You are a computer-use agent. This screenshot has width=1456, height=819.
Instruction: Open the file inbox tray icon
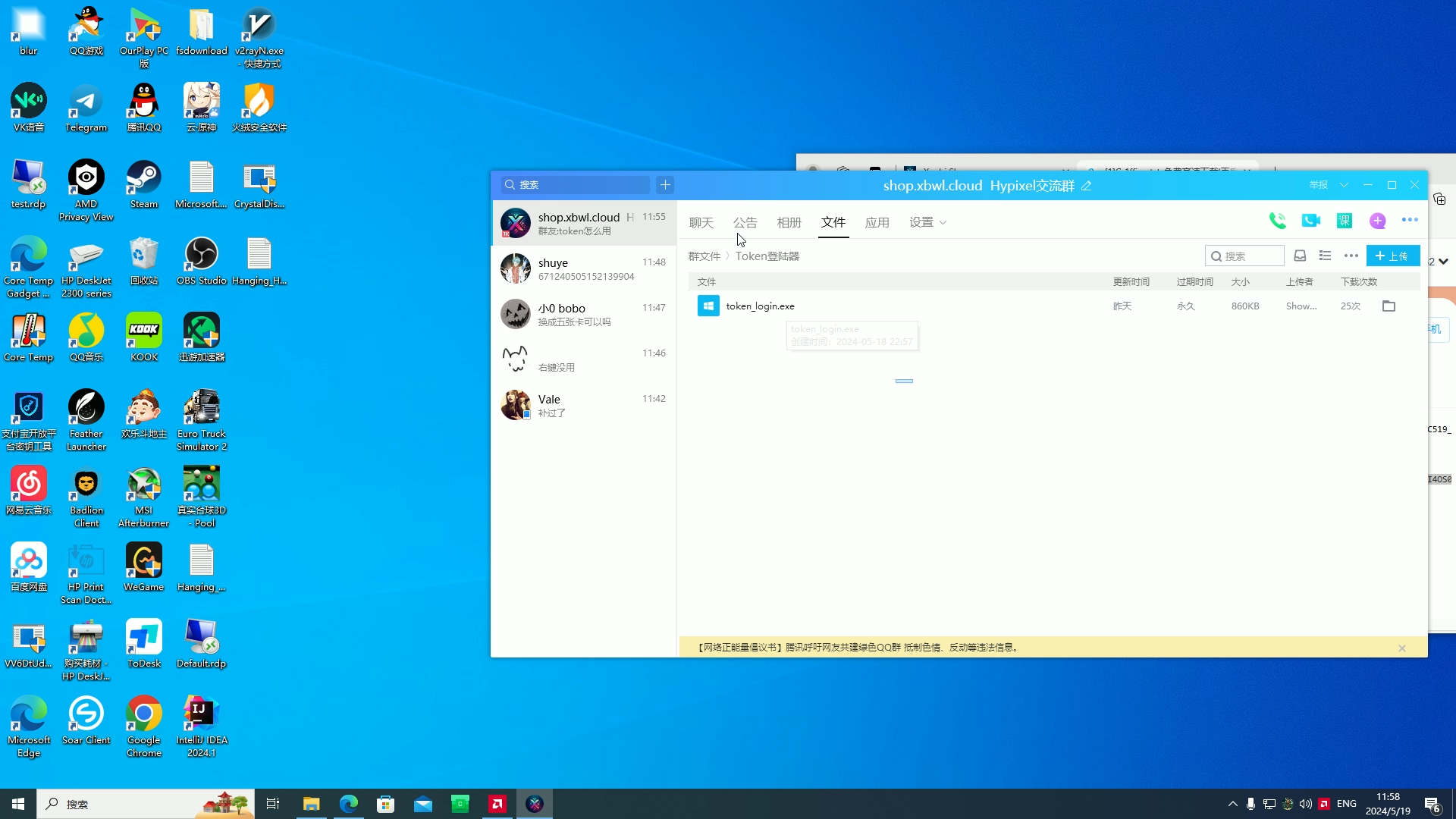pyautogui.click(x=1300, y=256)
